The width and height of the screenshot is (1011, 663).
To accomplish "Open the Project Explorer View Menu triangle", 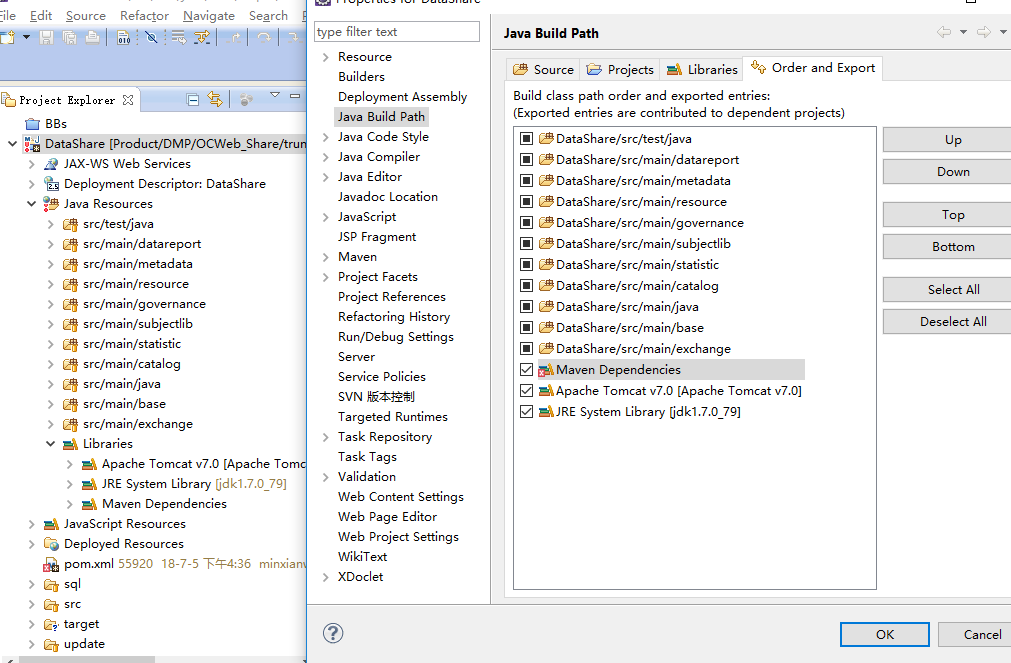I will pyautogui.click(x=275, y=95).
